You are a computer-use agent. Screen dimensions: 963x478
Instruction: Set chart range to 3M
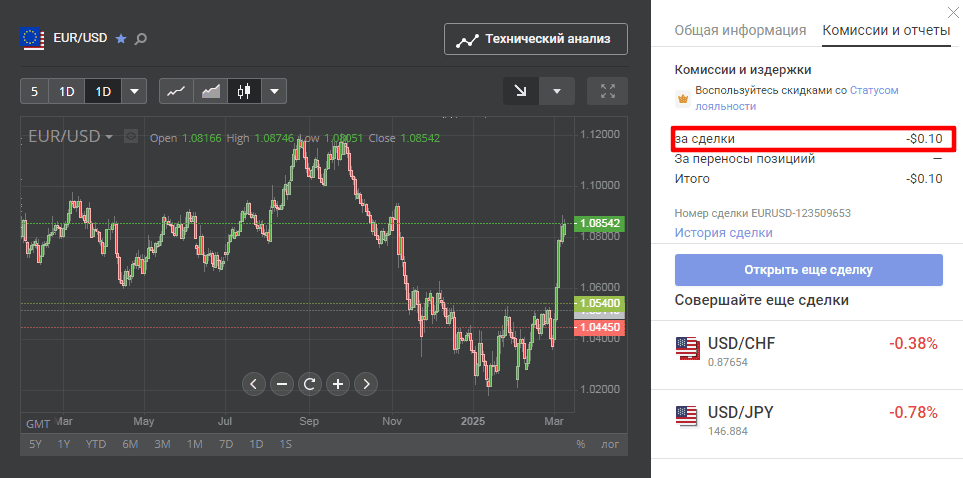(x=162, y=444)
